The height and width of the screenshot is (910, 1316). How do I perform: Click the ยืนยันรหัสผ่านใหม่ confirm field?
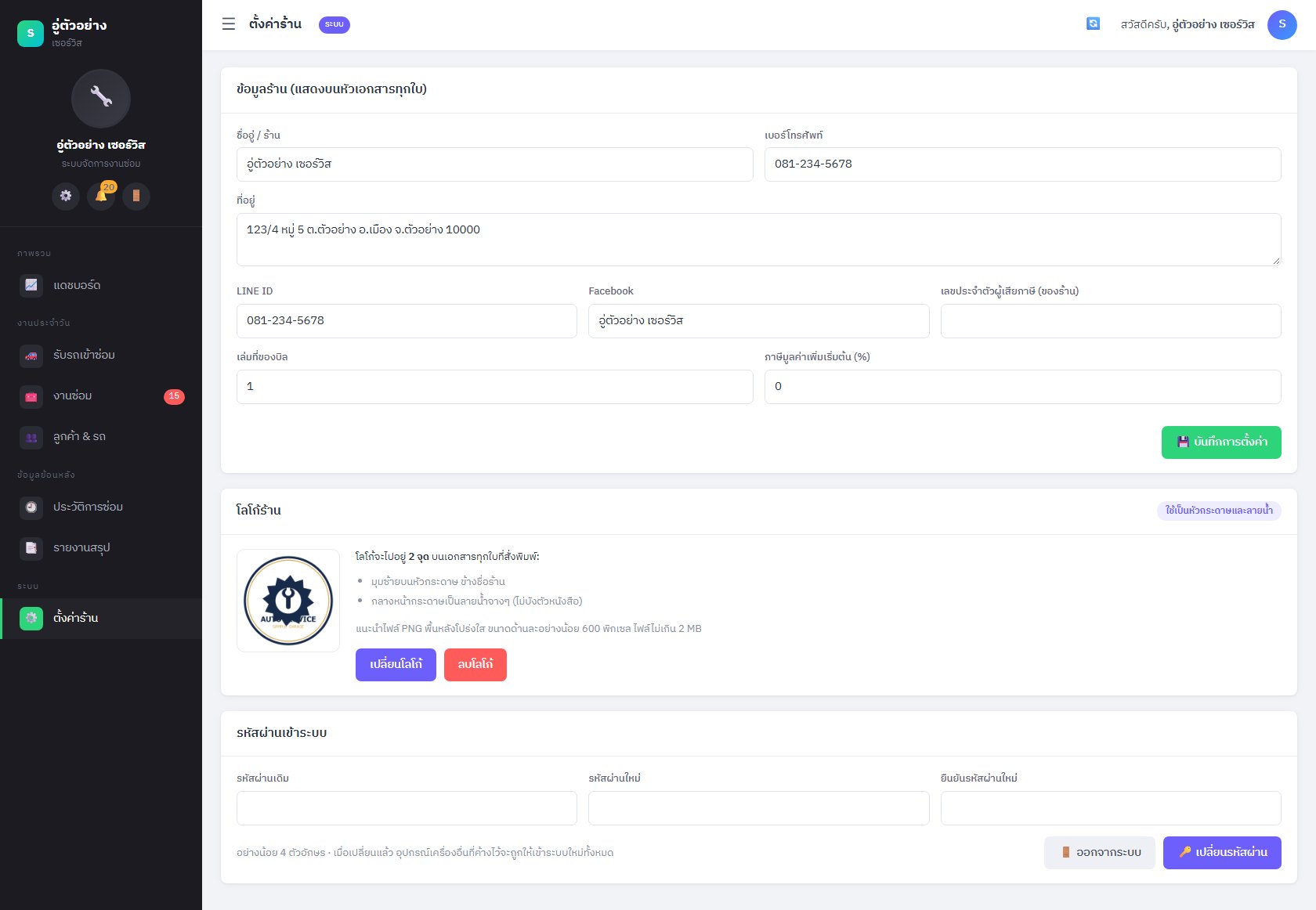(1111, 808)
